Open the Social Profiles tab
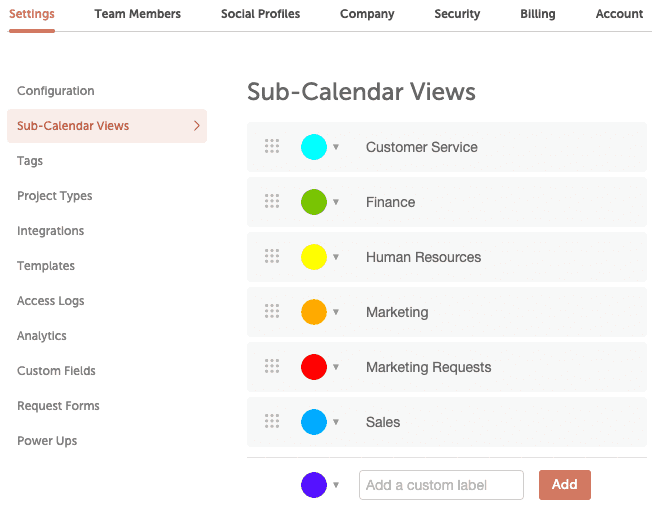Screen dimensions: 652x515 pos(260,14)
